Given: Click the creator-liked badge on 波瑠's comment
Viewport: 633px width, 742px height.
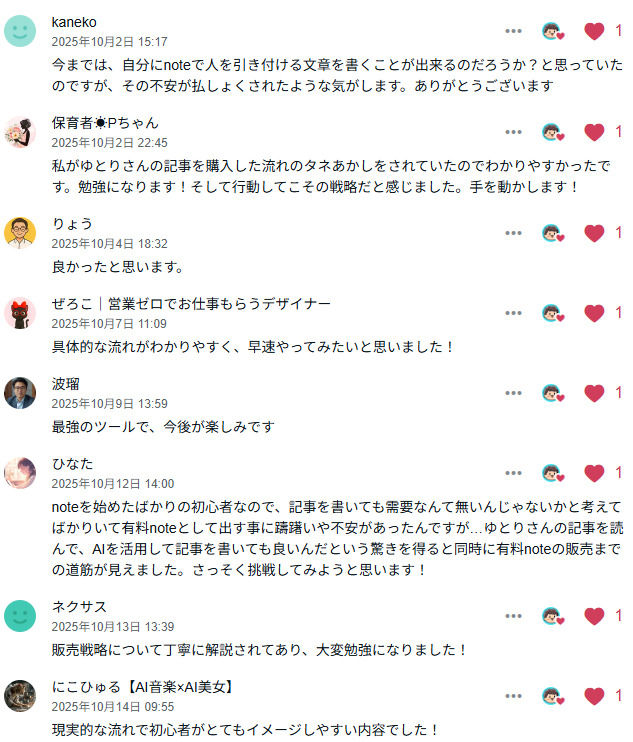Looking at the screenshot, I should [x=552, y=393].
